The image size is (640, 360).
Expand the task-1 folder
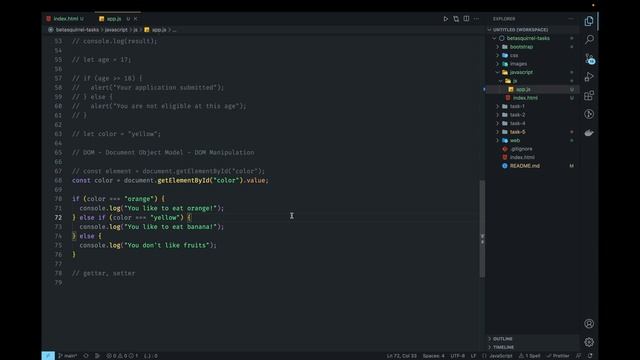(x=532, y=106)
